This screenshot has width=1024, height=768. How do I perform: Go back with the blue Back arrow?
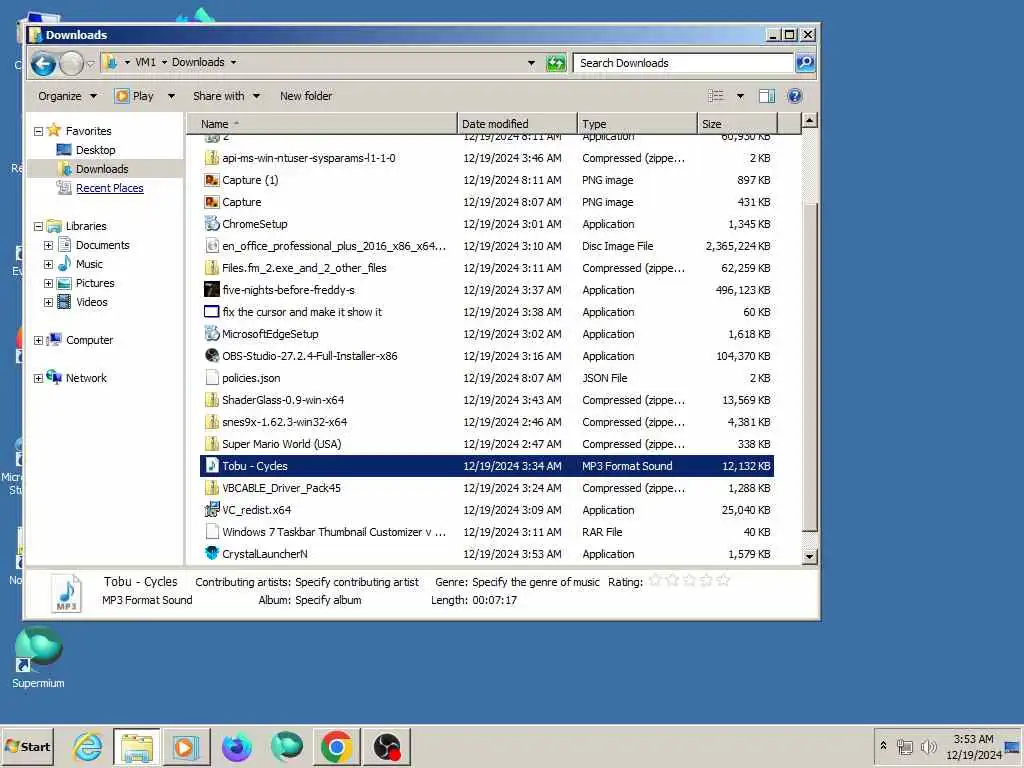pyautogui.click(x=44, y=63)
